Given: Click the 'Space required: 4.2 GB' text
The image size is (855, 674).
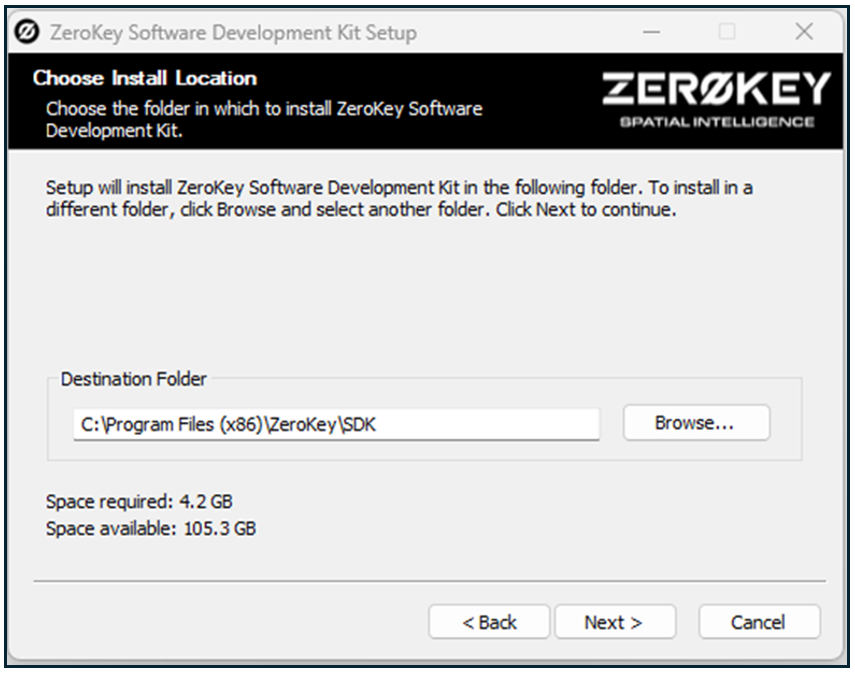Looking at the screenshot, I should point(139,501).
